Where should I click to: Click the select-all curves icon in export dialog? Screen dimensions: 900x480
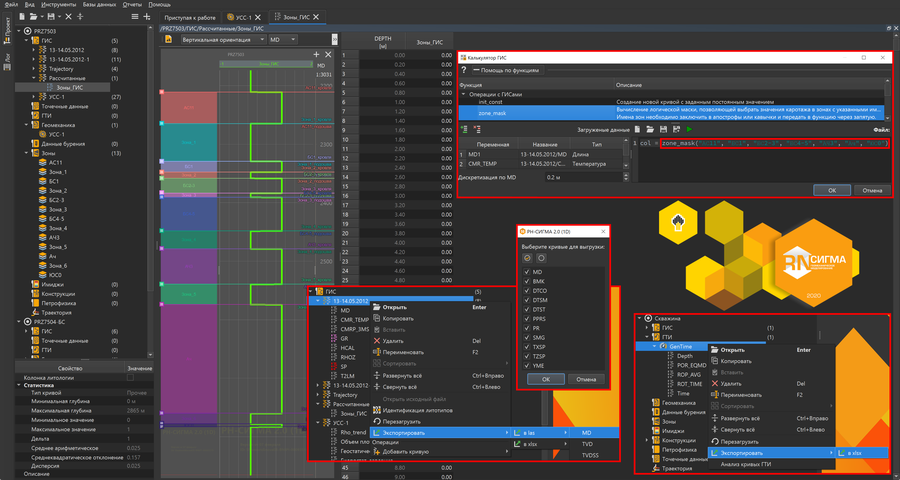tap(527, 257)
